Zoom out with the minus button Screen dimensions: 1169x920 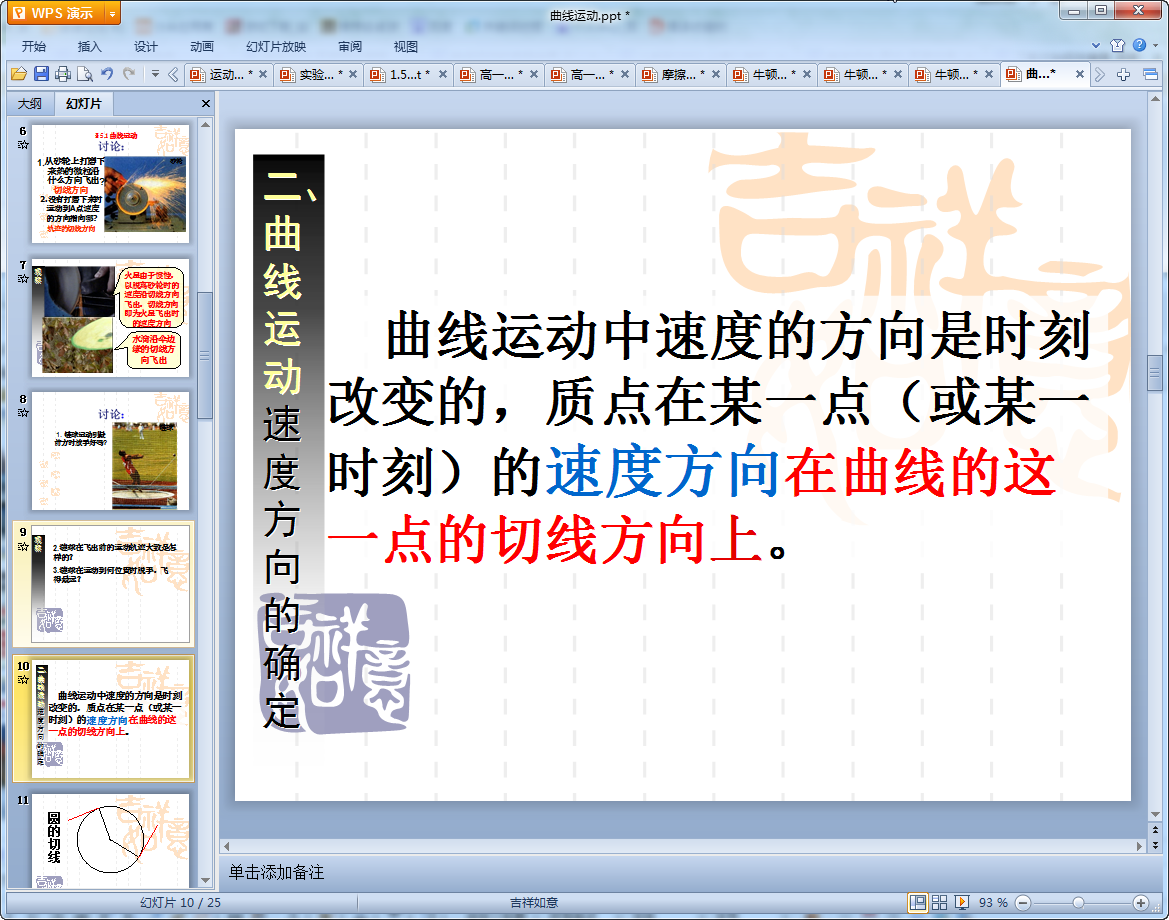[1024, 903]
